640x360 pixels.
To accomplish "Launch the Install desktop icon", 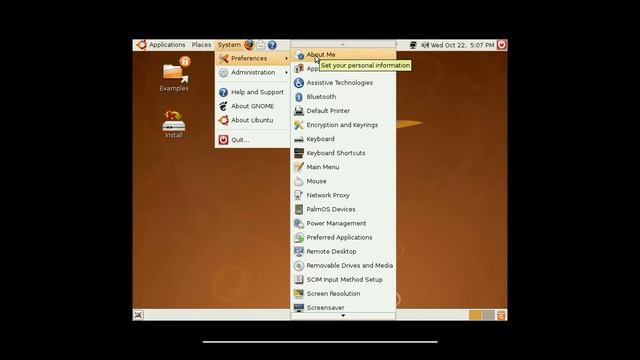I will coord(174,124).
